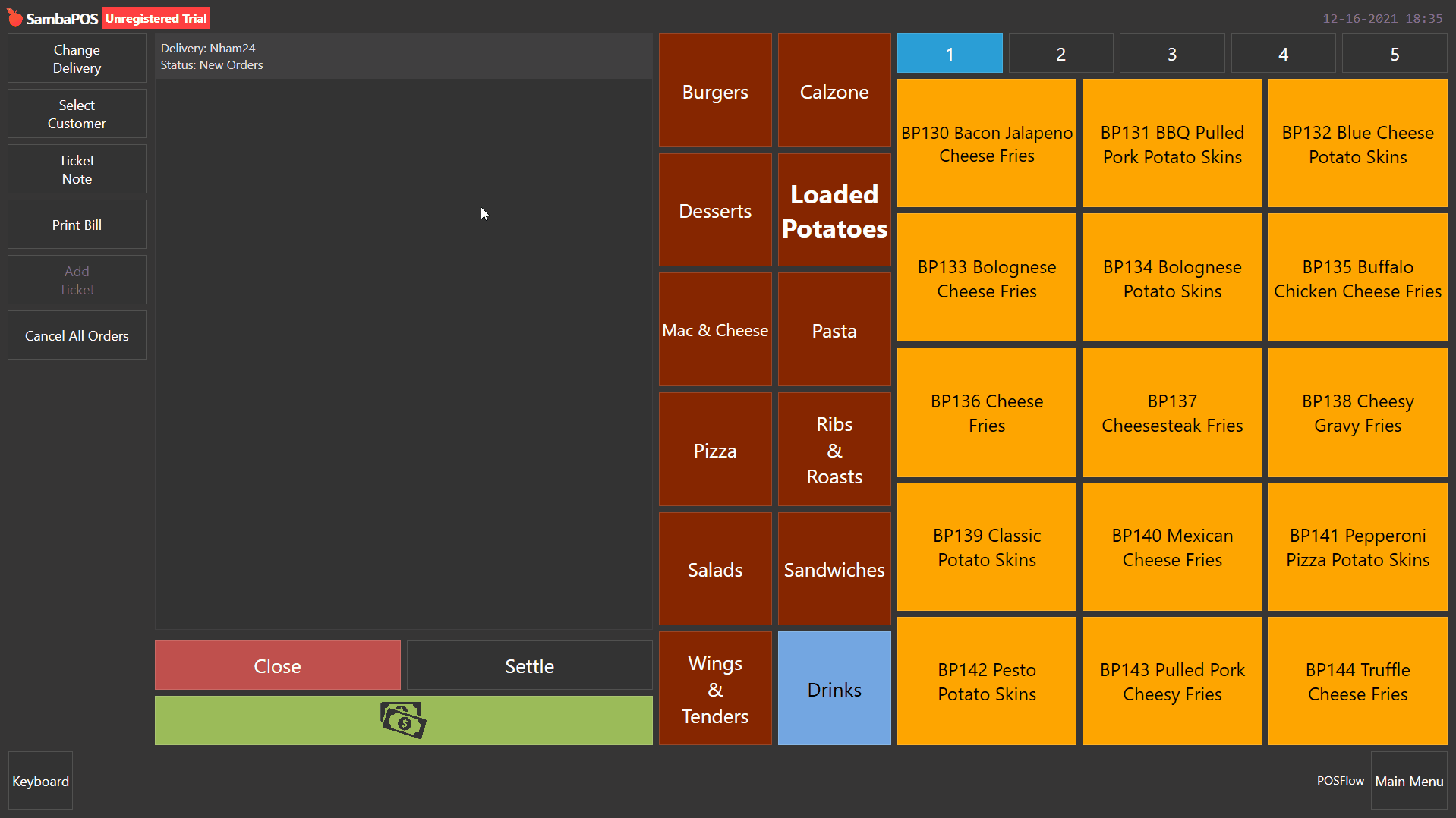Add BP143 Pulled Pork Cheesy Fries
This screenshot has width=1456, height=818.
[x=1172, y=681]
